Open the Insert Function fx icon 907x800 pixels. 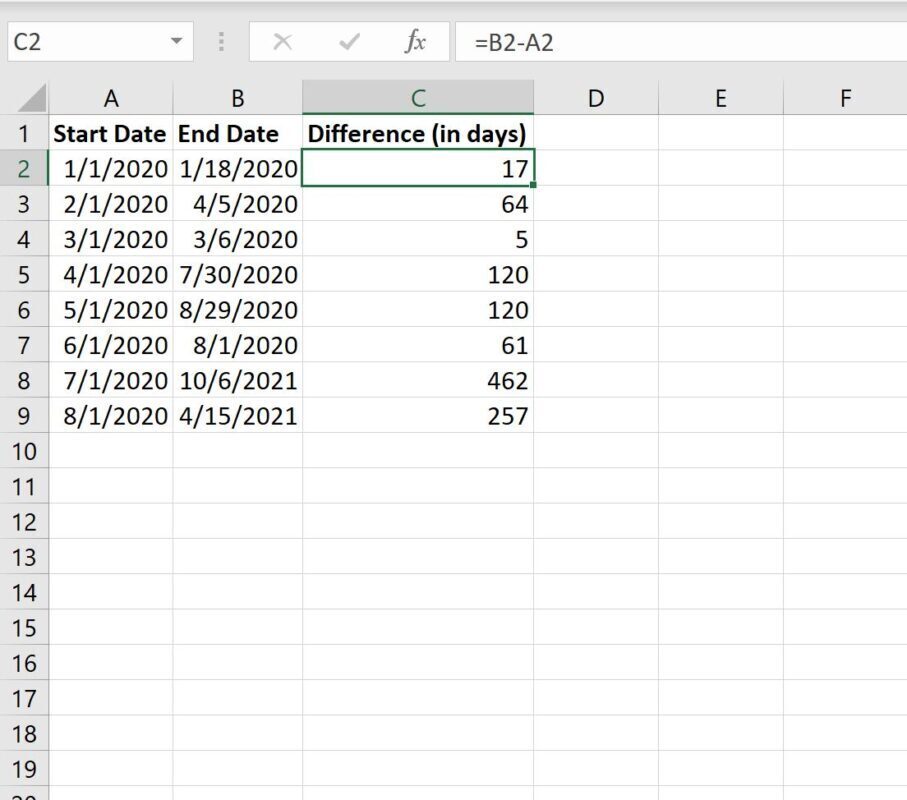(415, 42)
